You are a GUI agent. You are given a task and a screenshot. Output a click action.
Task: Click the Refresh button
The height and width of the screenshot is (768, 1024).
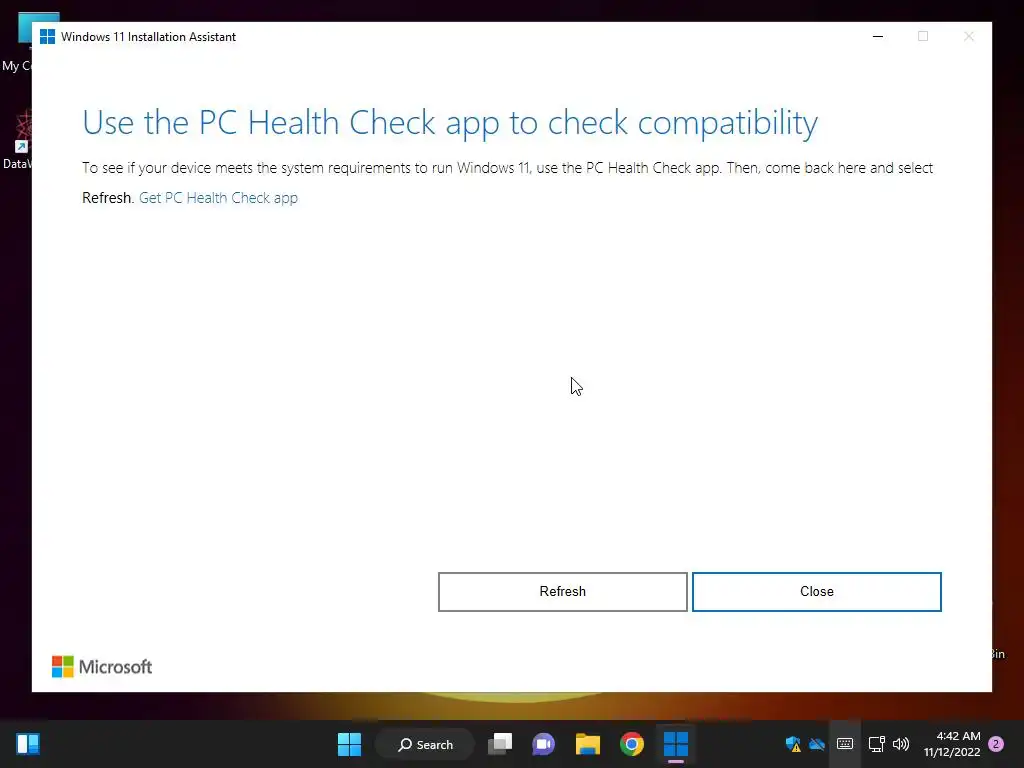coord(562,592)
